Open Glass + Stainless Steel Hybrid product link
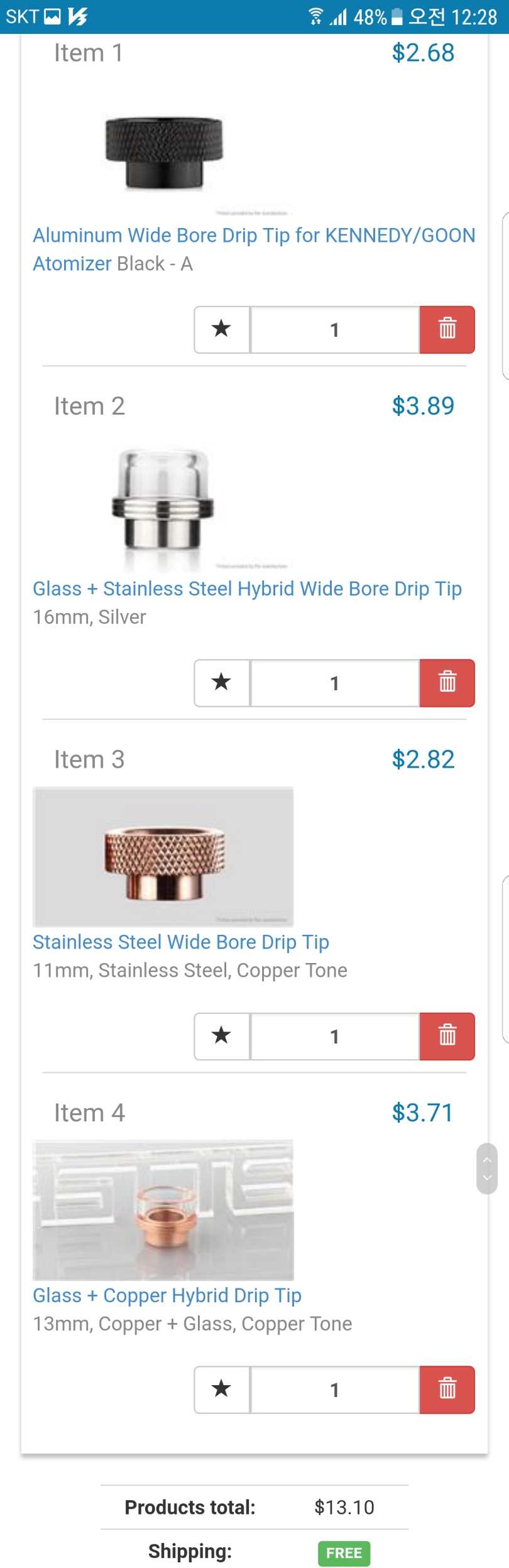Image resolution: width=509 pixels, height=1568 pixels. (247, 589)
